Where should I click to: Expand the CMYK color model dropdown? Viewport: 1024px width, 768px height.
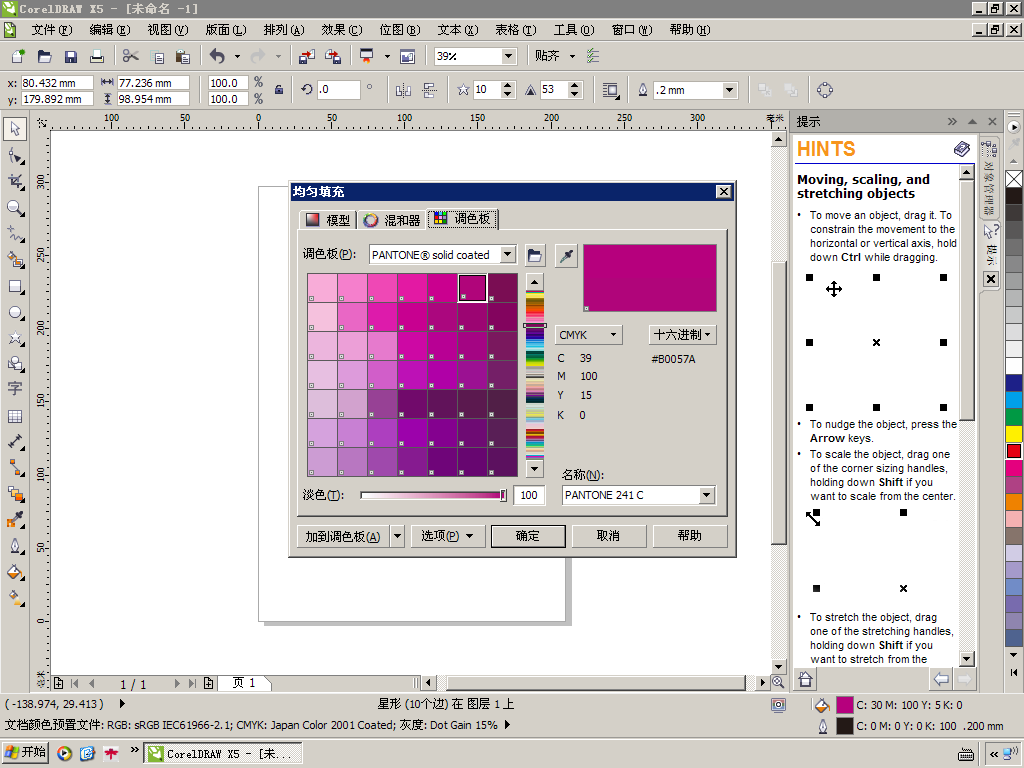(588, 335)
